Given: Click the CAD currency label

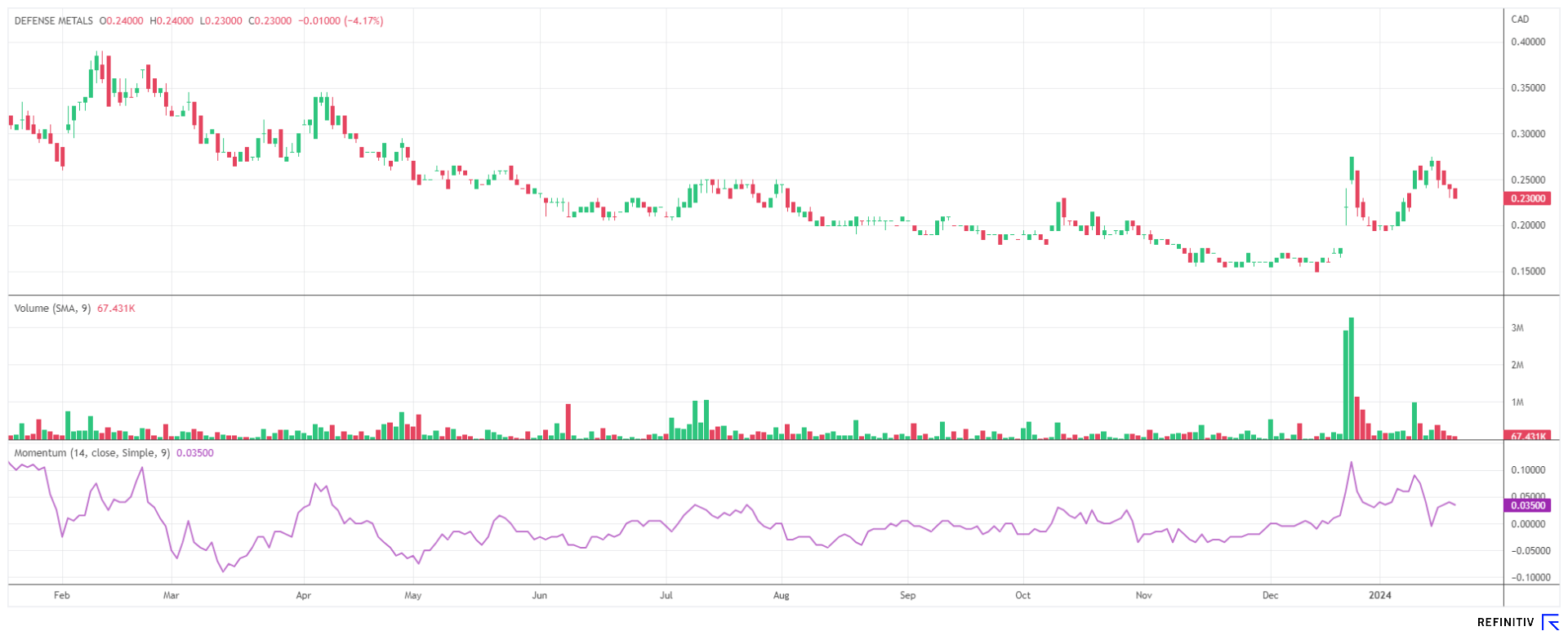Looking at the screenshot, I should [1520, 20].
